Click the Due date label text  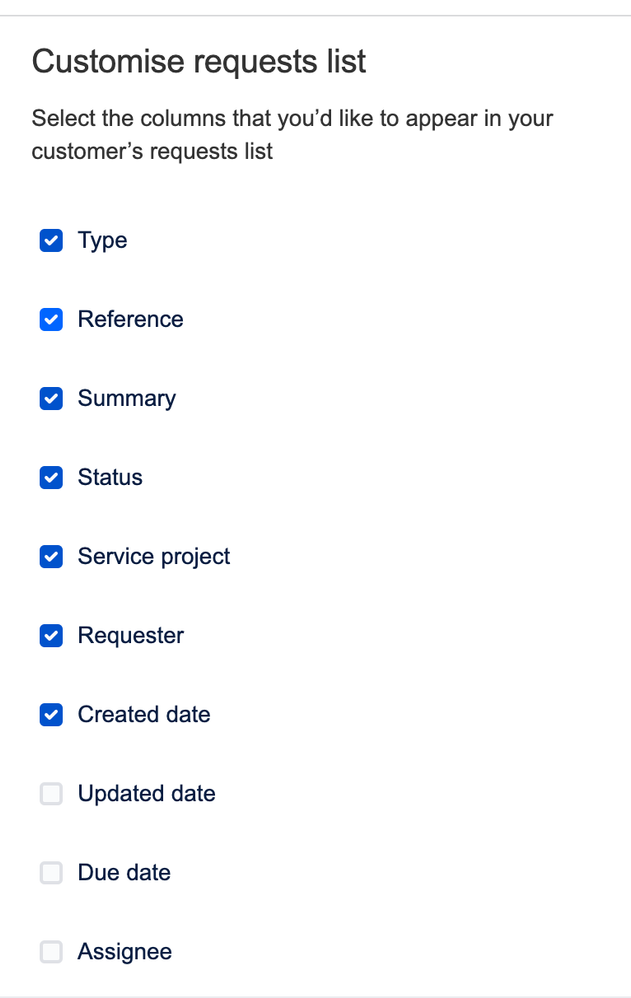coord(123,872)
